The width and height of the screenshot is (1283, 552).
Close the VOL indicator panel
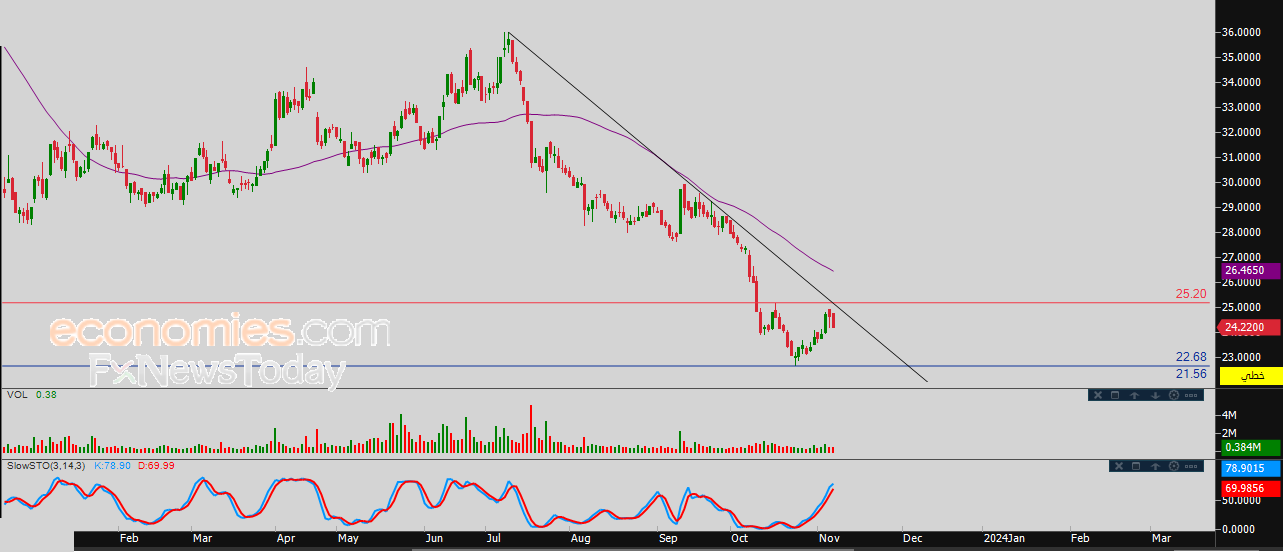(x=1098, y=395)
